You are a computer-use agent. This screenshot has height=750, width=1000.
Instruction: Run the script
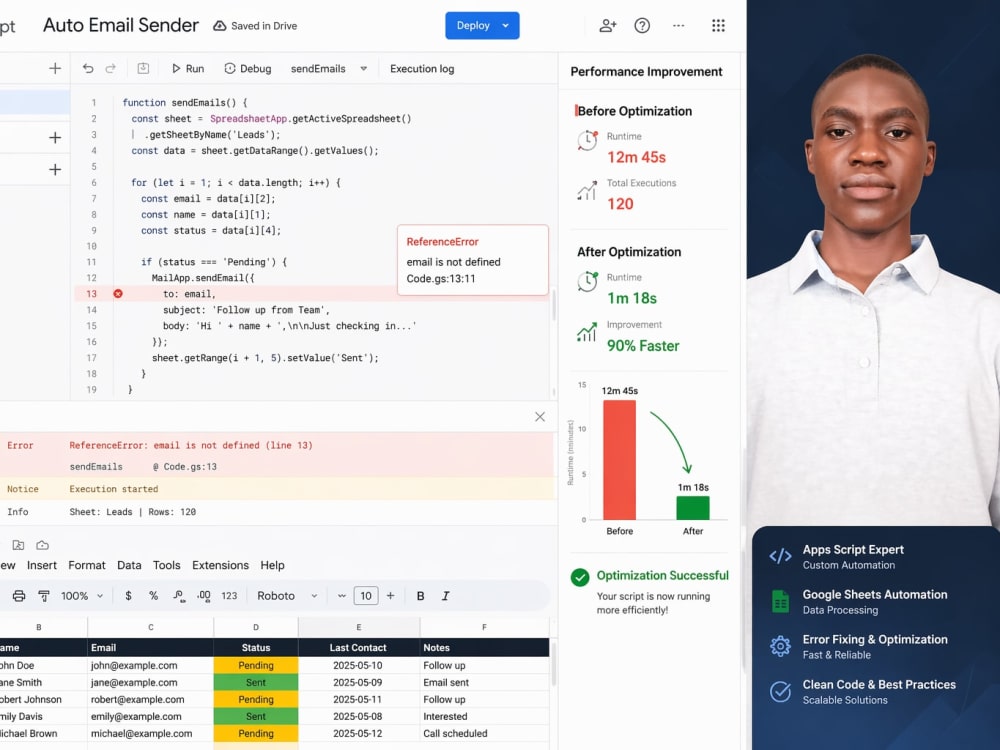coord(188,68)
